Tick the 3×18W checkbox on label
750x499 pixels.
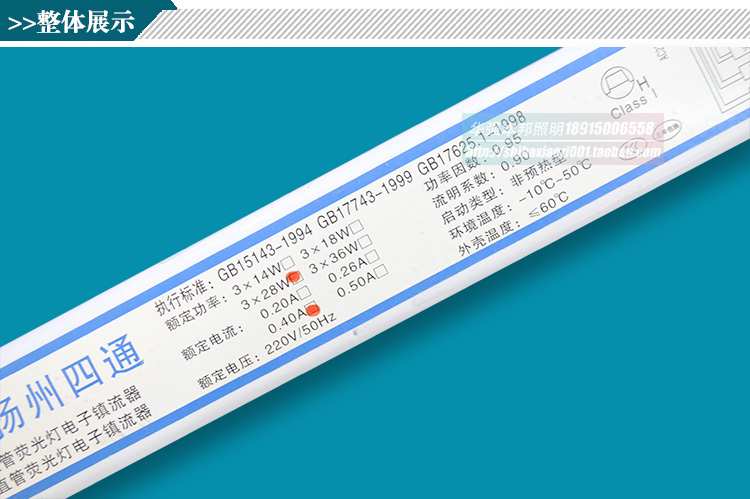click(x=357, y=226)
